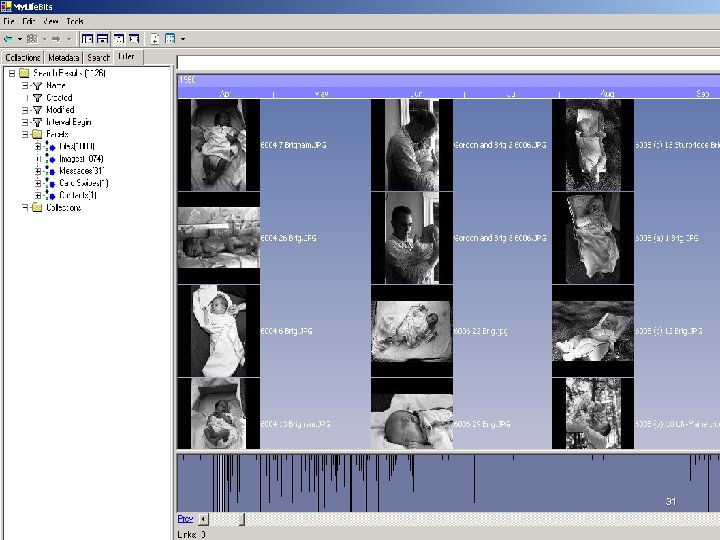Image resolution: width=720 pixels, height=540 pixels.
Task: Collapse the Interval Begin filter node
Action: pyautogui.click(x=25, y=122)
